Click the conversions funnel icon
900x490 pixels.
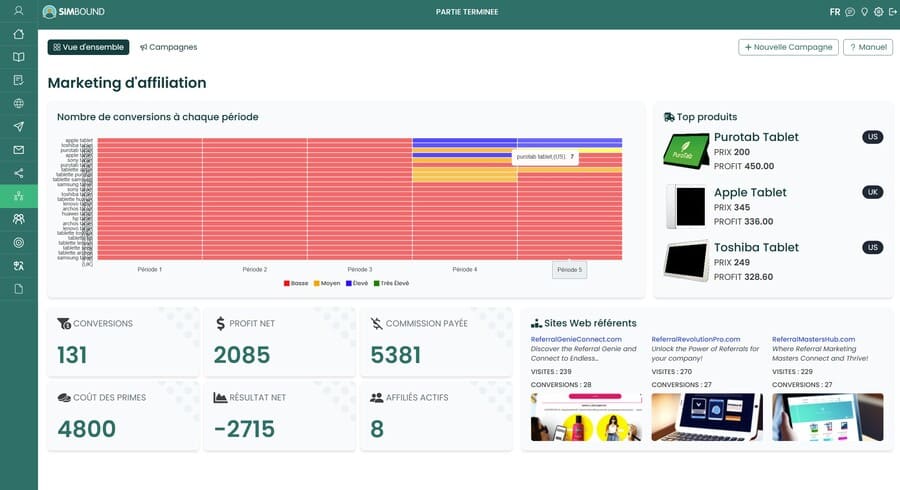click(x=64, y=324)
